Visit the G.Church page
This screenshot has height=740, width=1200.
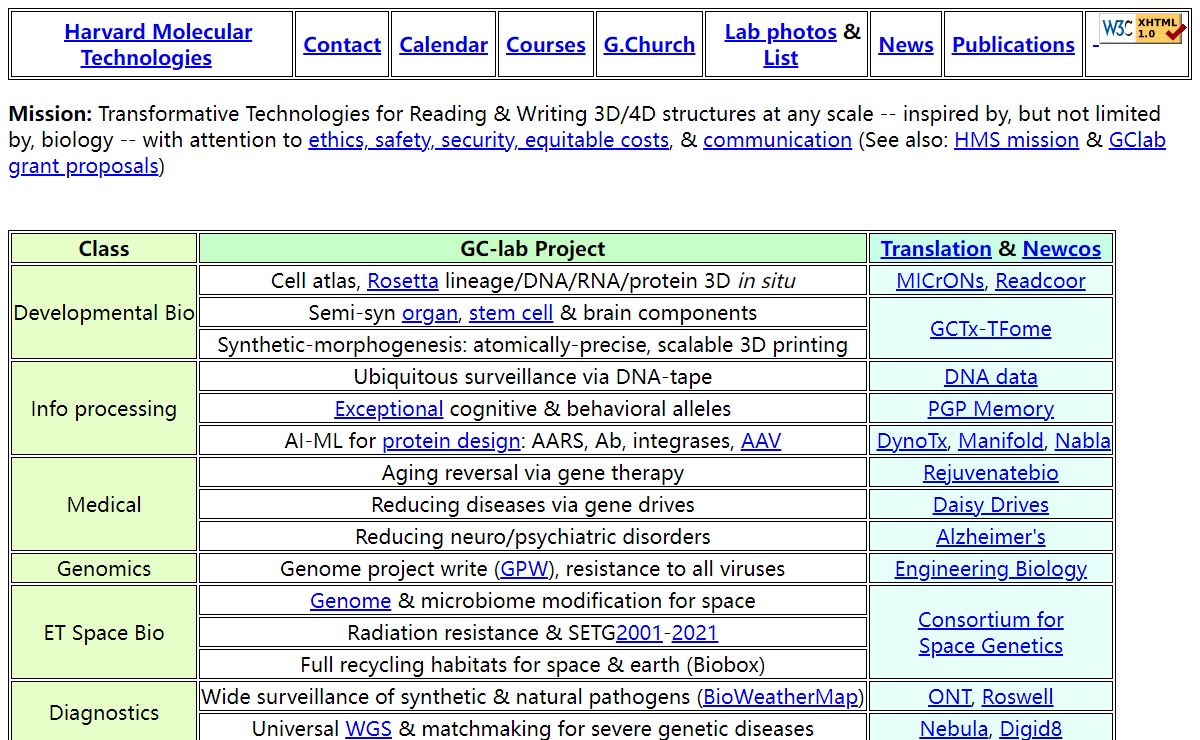coord(649,45)
